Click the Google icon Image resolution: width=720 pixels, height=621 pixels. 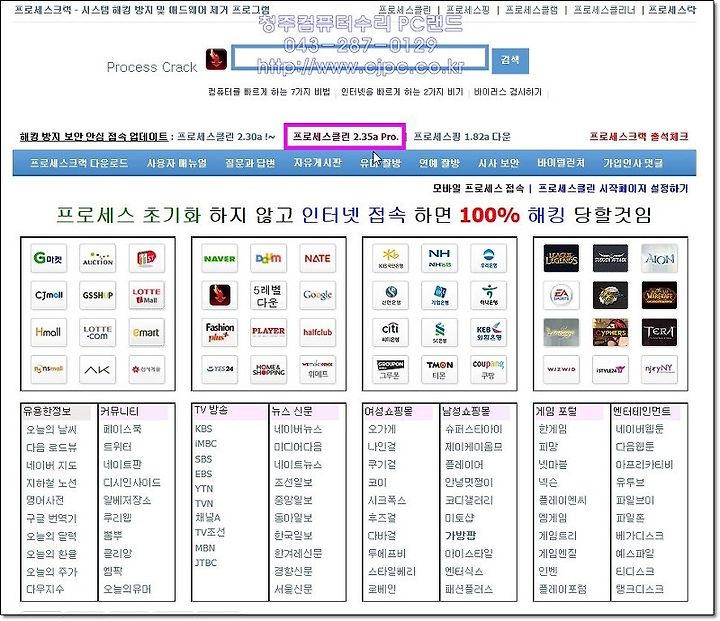[x=317, y=295]
